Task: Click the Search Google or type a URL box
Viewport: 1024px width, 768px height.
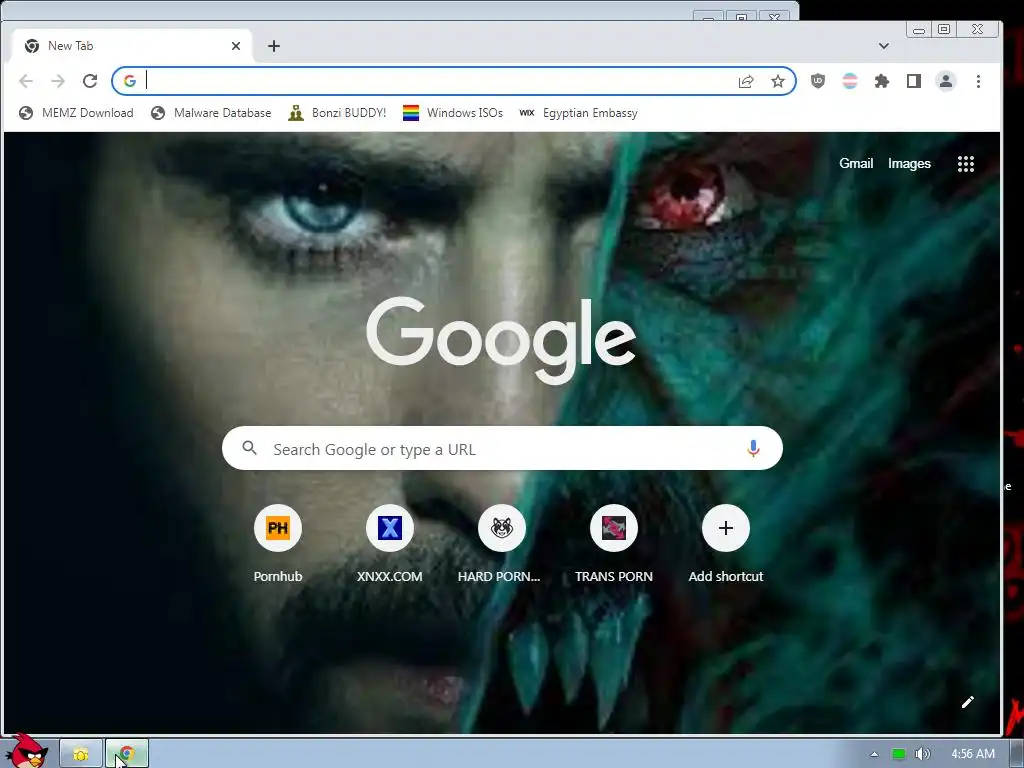Action: tap(502, 449)
